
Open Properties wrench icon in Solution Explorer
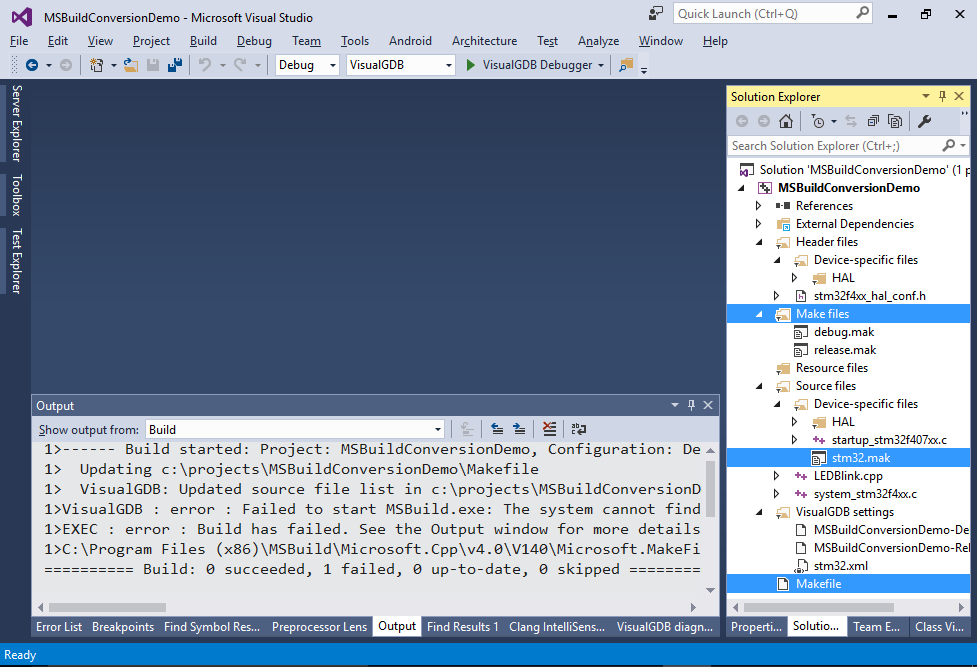click(925, 121)
